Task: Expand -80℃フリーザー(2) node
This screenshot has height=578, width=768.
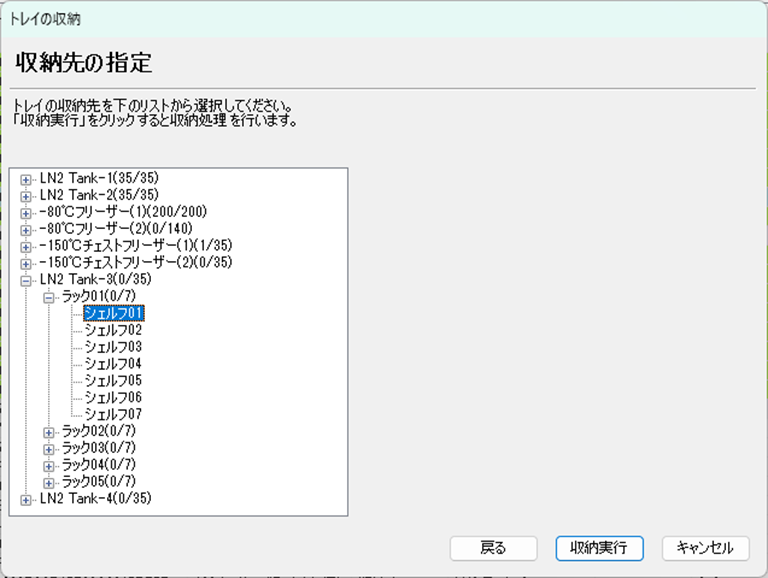Action: tap(26, 229)
